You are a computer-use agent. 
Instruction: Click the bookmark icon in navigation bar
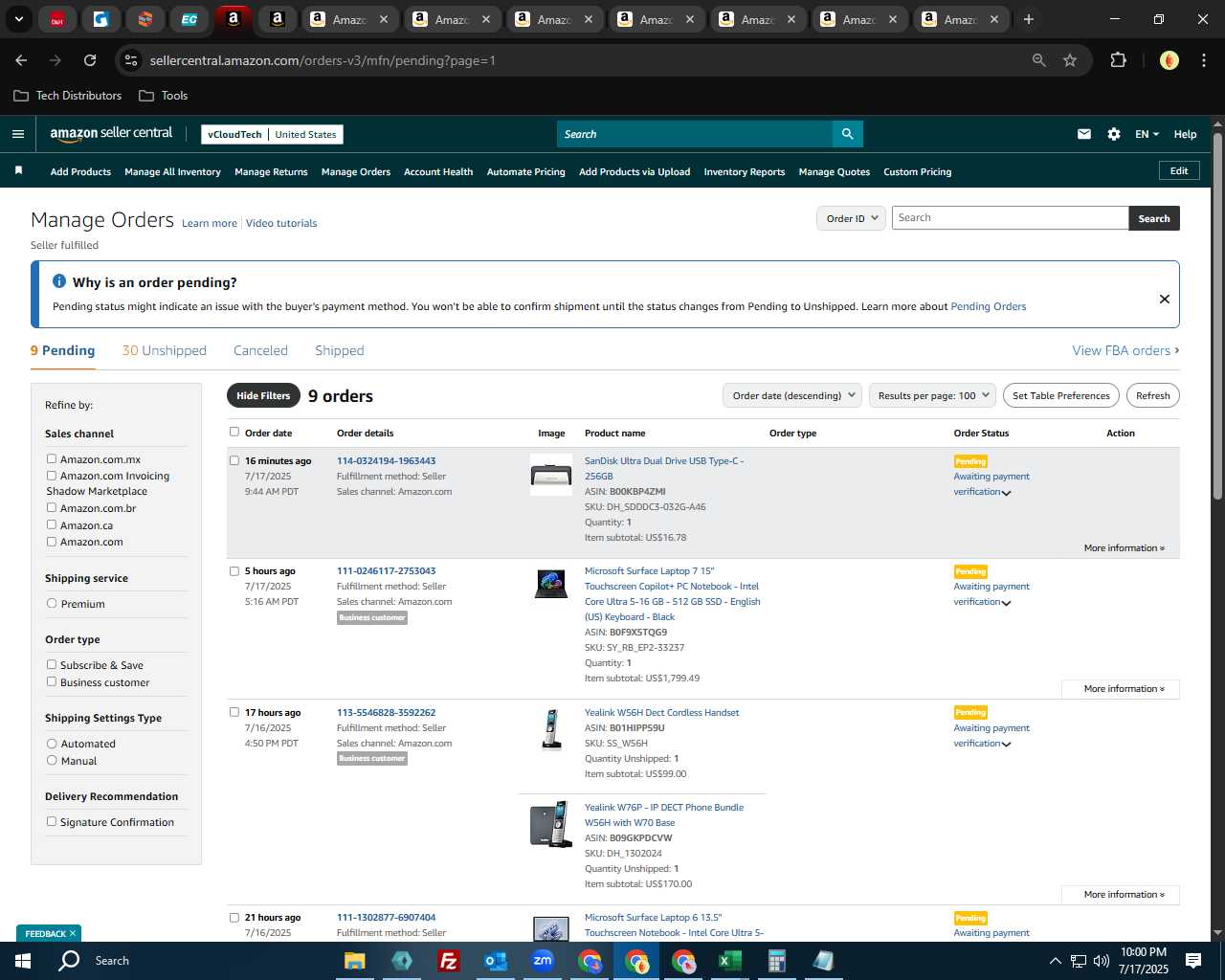click(x=18, y=170)
